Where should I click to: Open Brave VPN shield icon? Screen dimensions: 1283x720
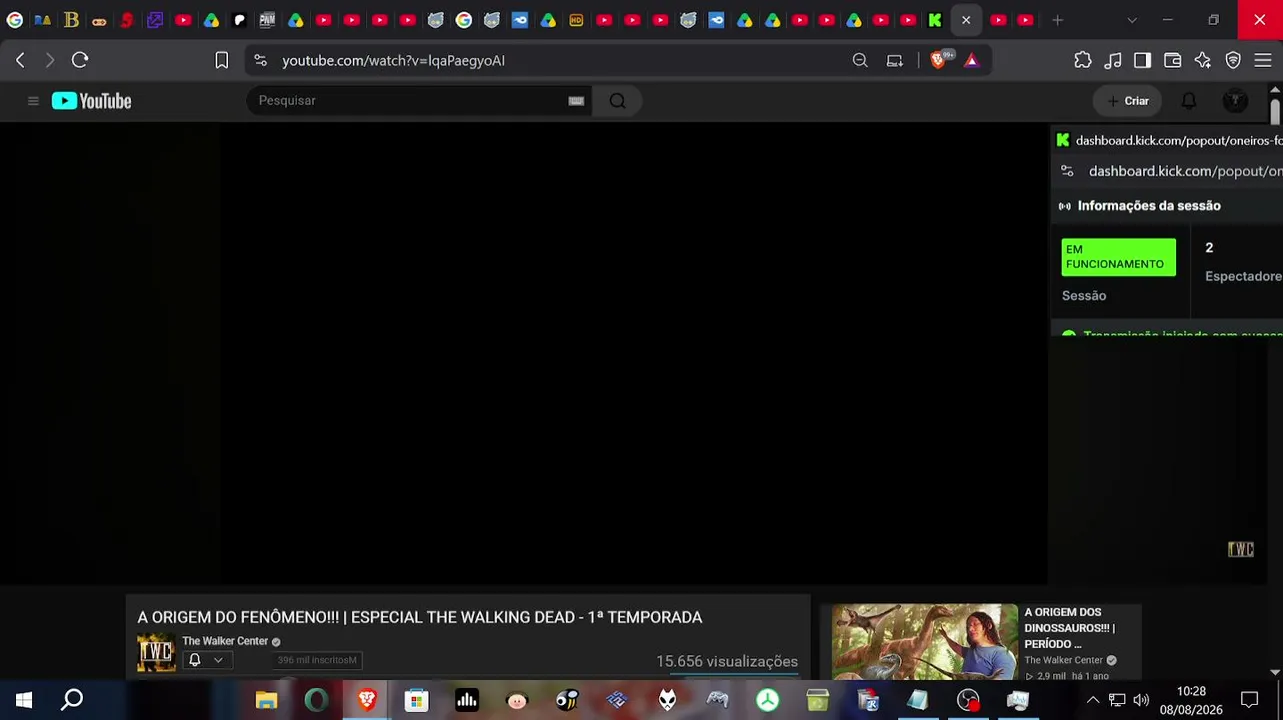coord(1233,60)
